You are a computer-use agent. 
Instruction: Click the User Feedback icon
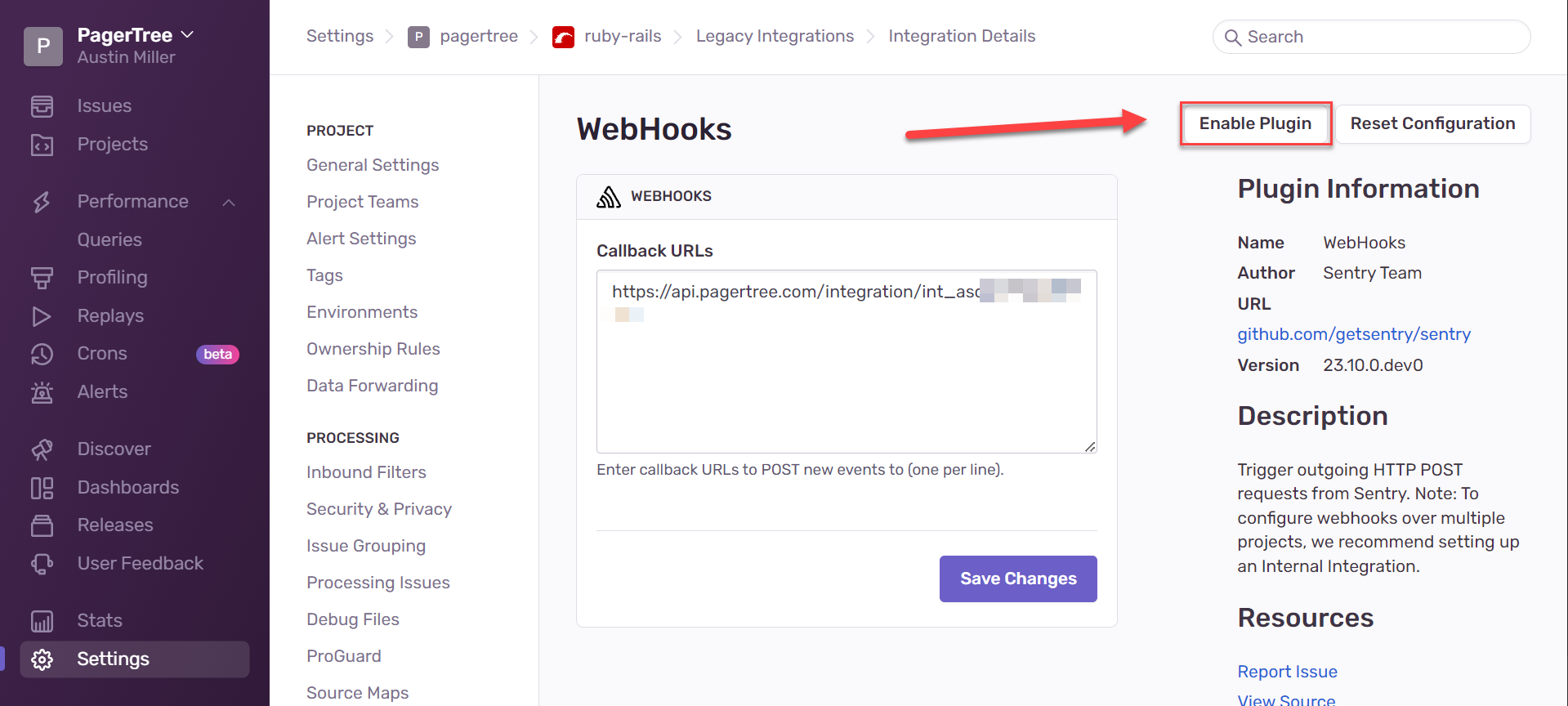tap(42, 564)
